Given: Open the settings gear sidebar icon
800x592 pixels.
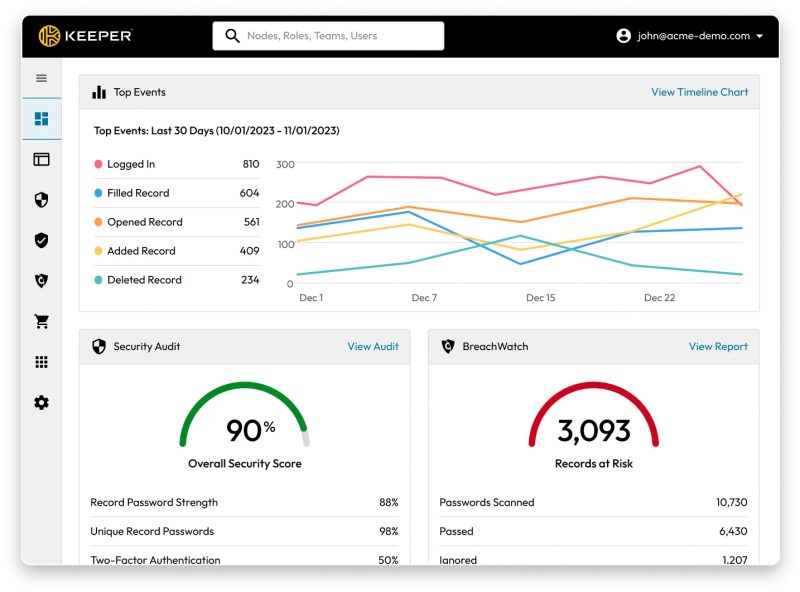Looking at the screenshot, I should click(x=41, y=403).
